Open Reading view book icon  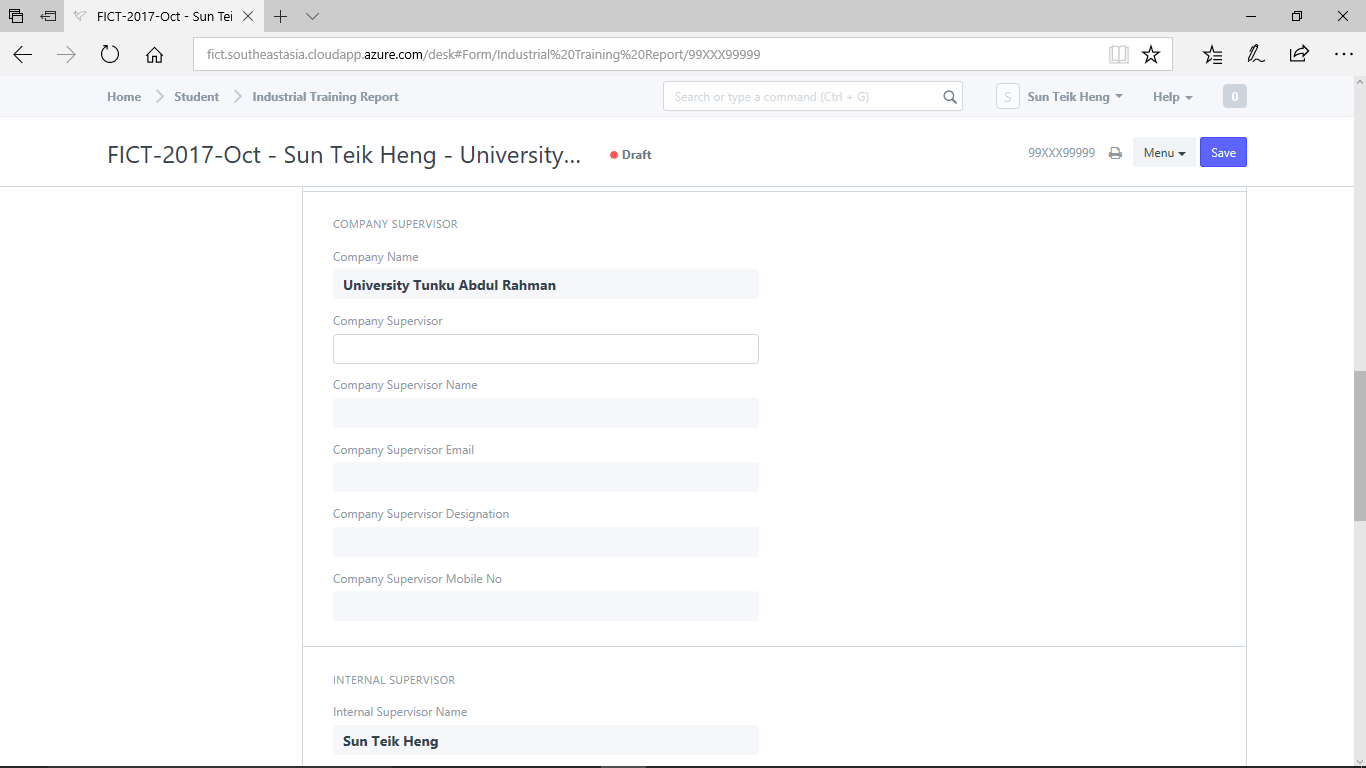click(1119, 55)
